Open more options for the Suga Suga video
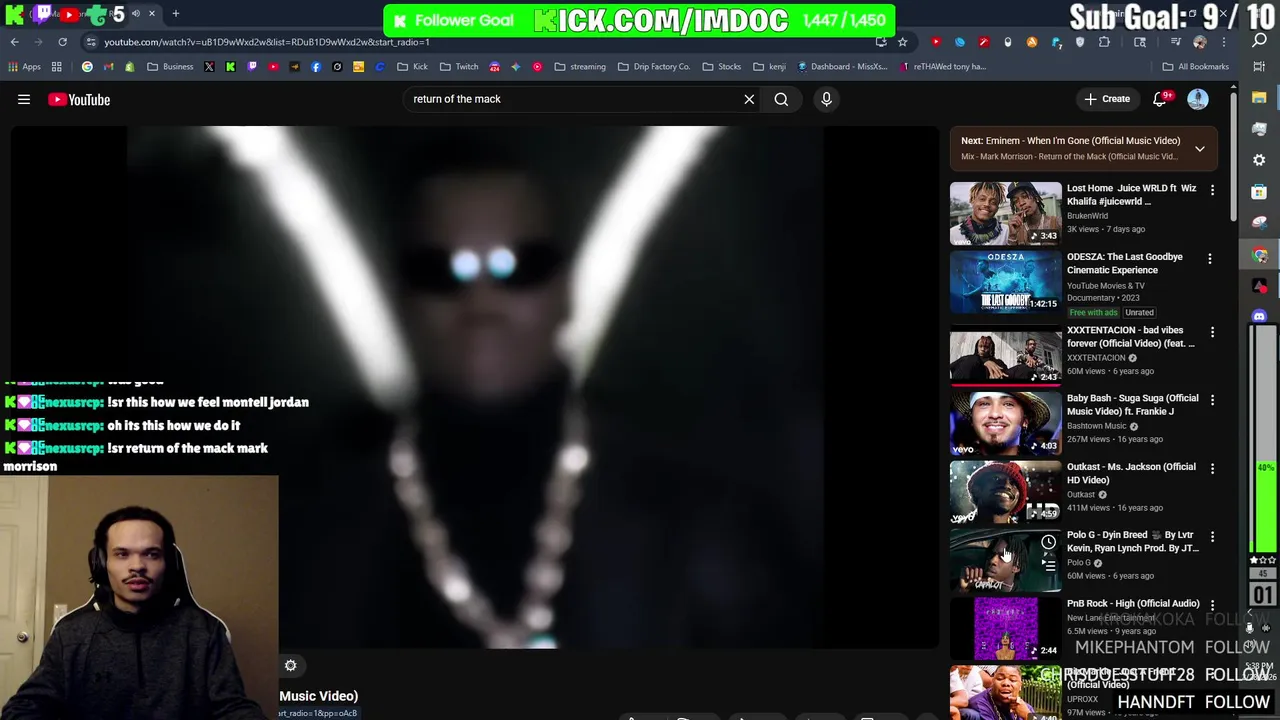Screen dimensions: 1280x720 (x=1212, y=400)
